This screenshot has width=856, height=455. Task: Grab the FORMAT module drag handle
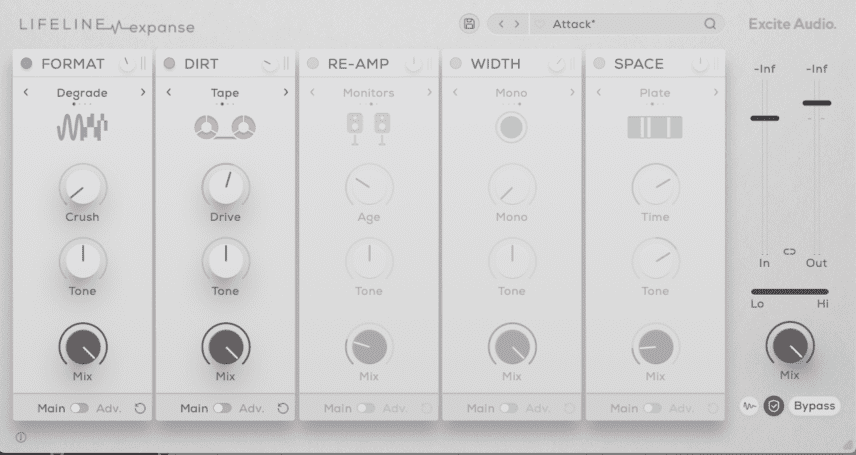pyautogui.click(x=143, y=63)
